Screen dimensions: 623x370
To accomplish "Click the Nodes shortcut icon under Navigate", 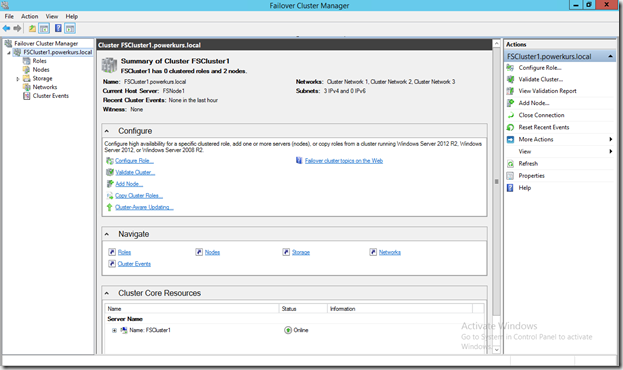I will [199, 252].
